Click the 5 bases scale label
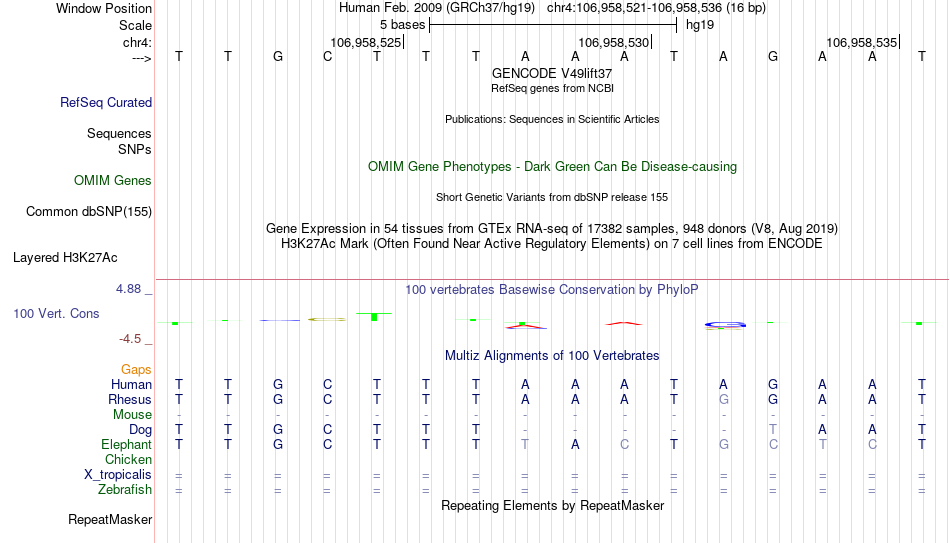This screenshot has width=950, height=543. [402, 25]
